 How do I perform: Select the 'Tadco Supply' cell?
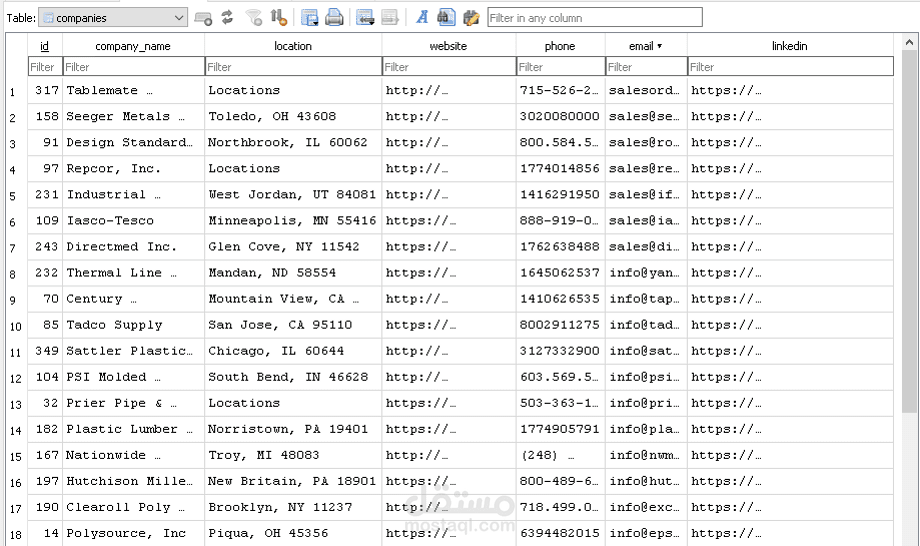133,325
